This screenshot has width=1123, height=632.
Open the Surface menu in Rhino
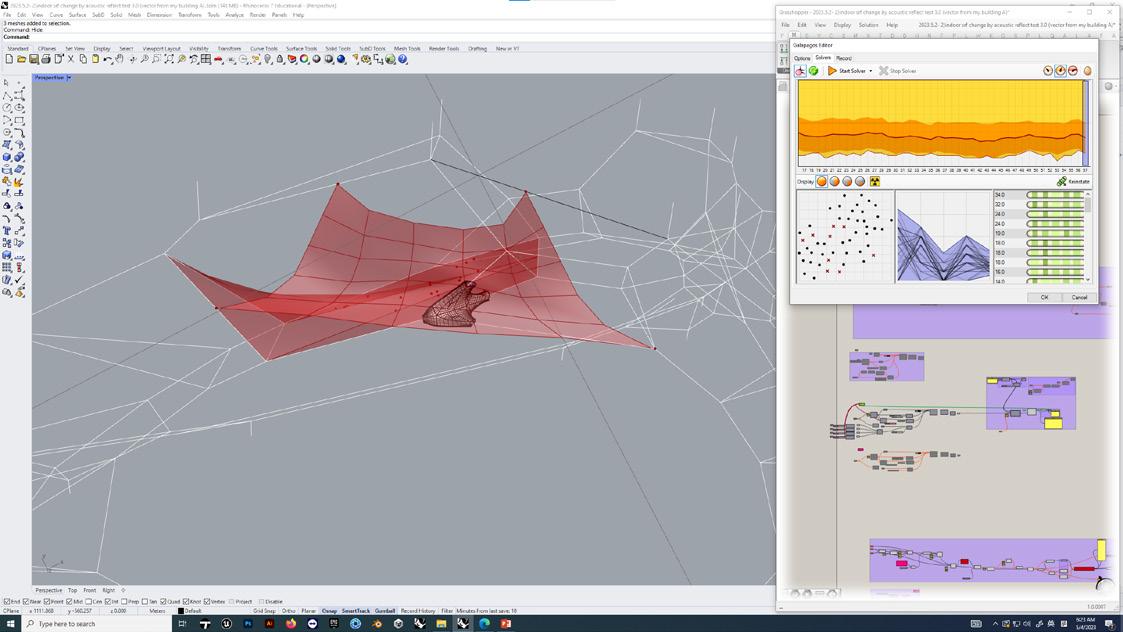(x=77, y=15)
